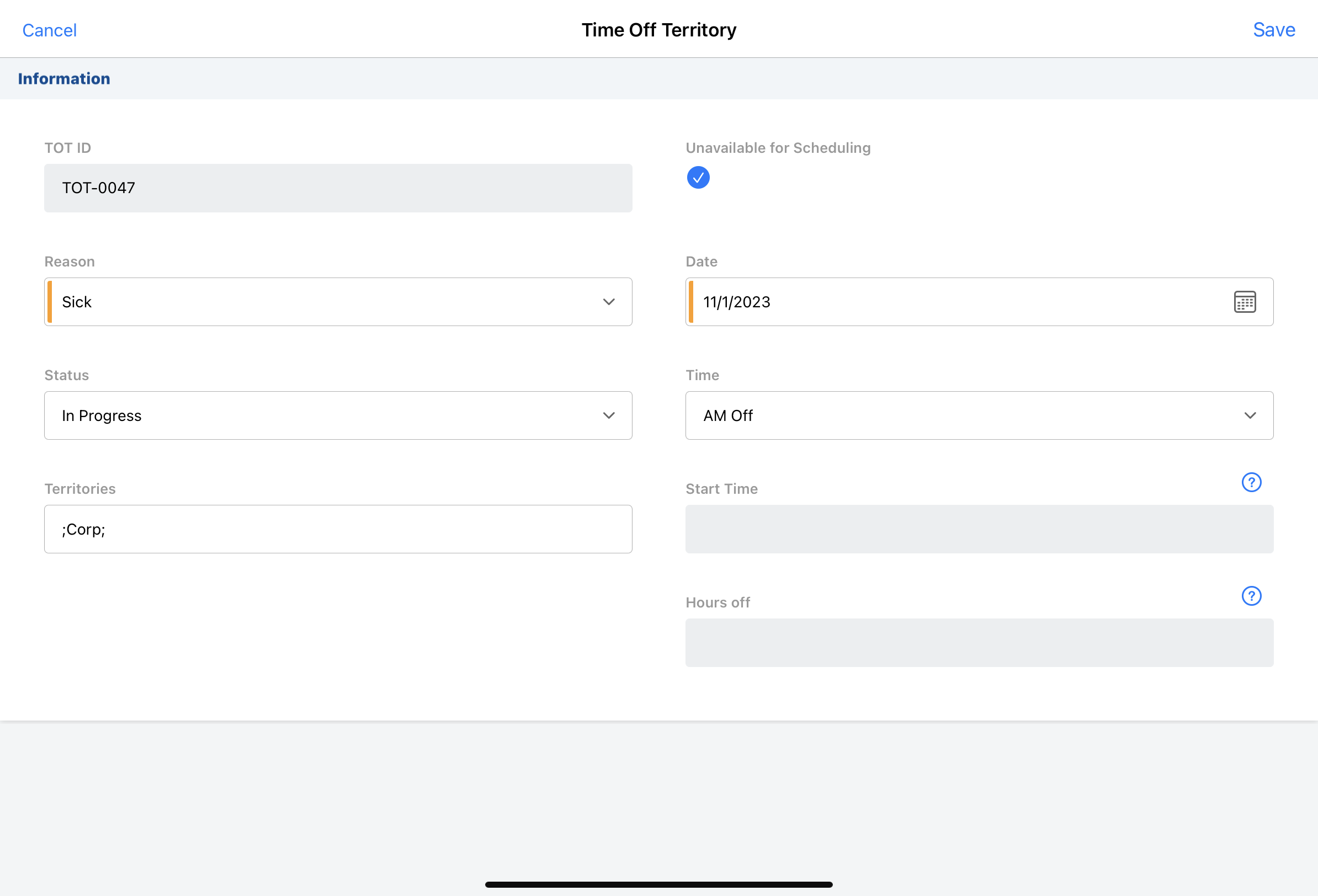Open the Date calendar picker icon
Image resolution: width=1318 pixels, height=896 pixels.
1244,302
